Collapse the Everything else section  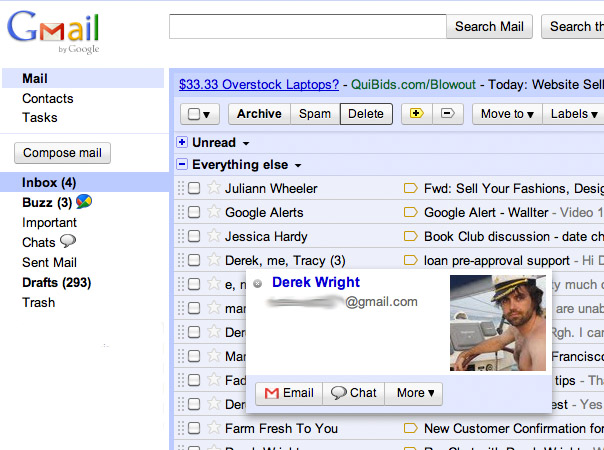[x=182, y=164]
